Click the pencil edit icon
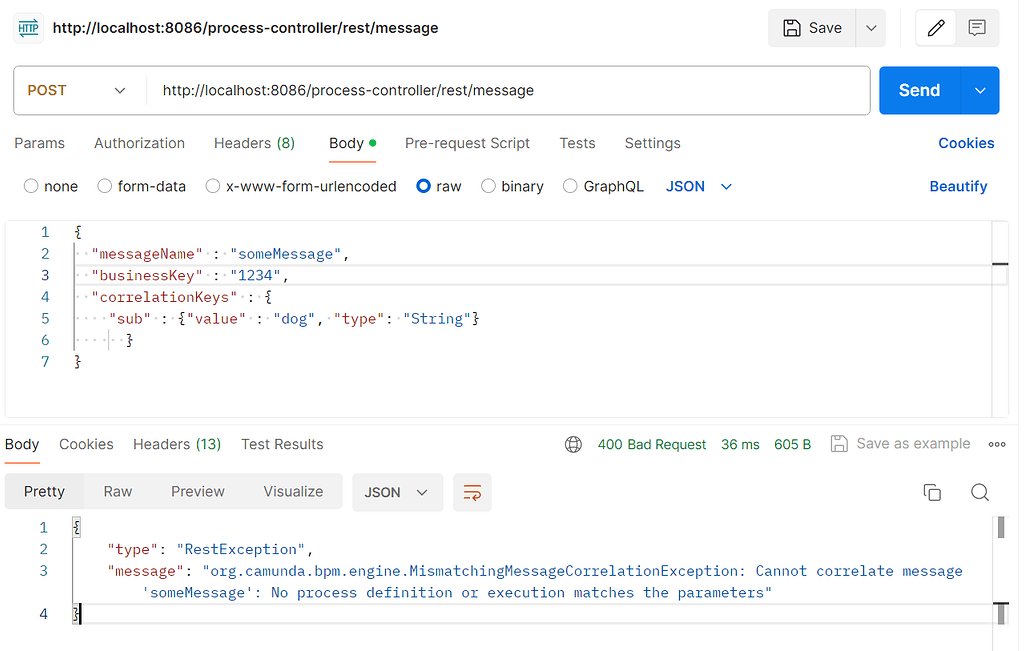1033x651 pixels. pos(936,28)
